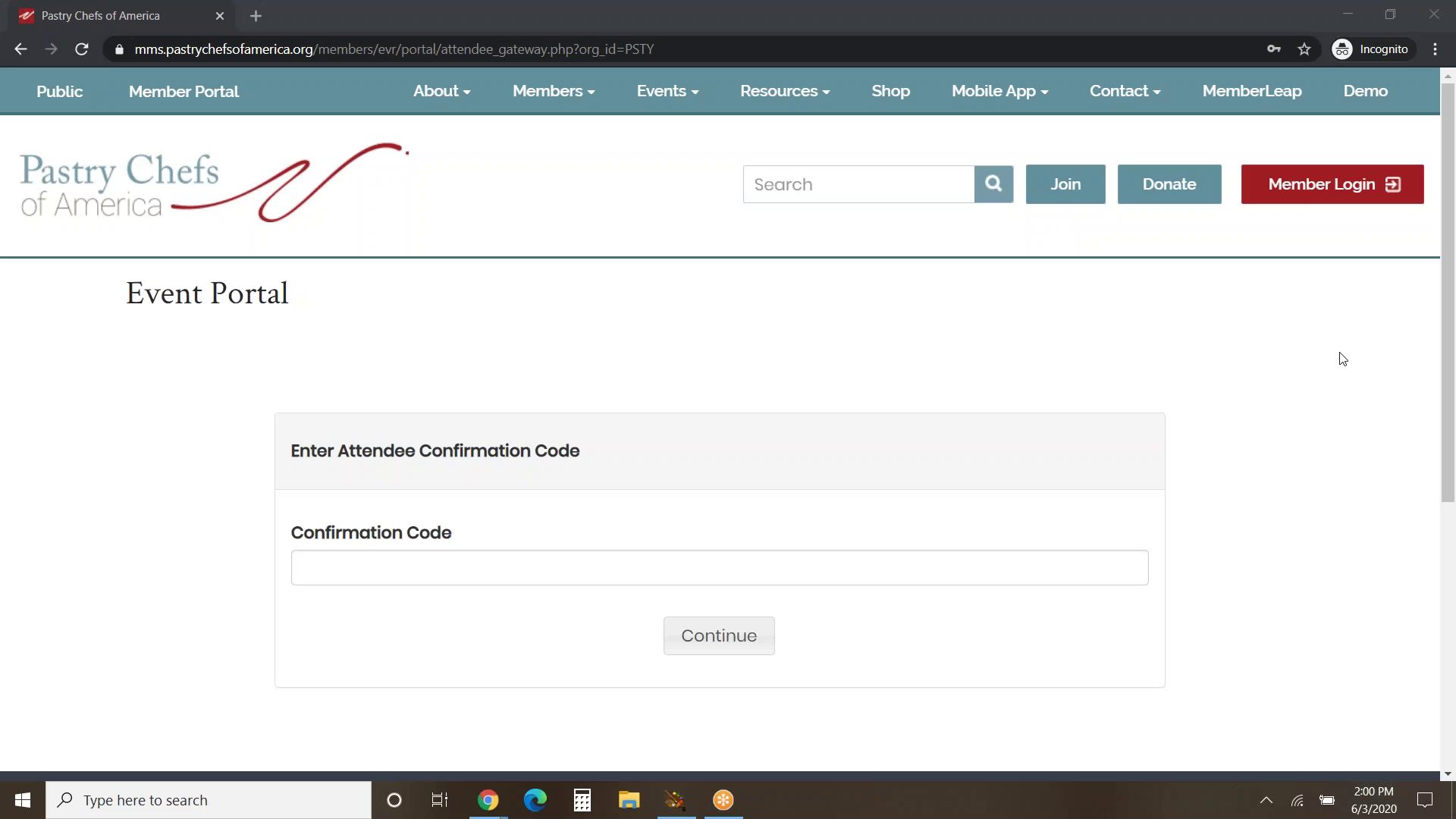Open File Explorer from the taskbar
This screenshot has height=819, width=1456.
(629, 800)
